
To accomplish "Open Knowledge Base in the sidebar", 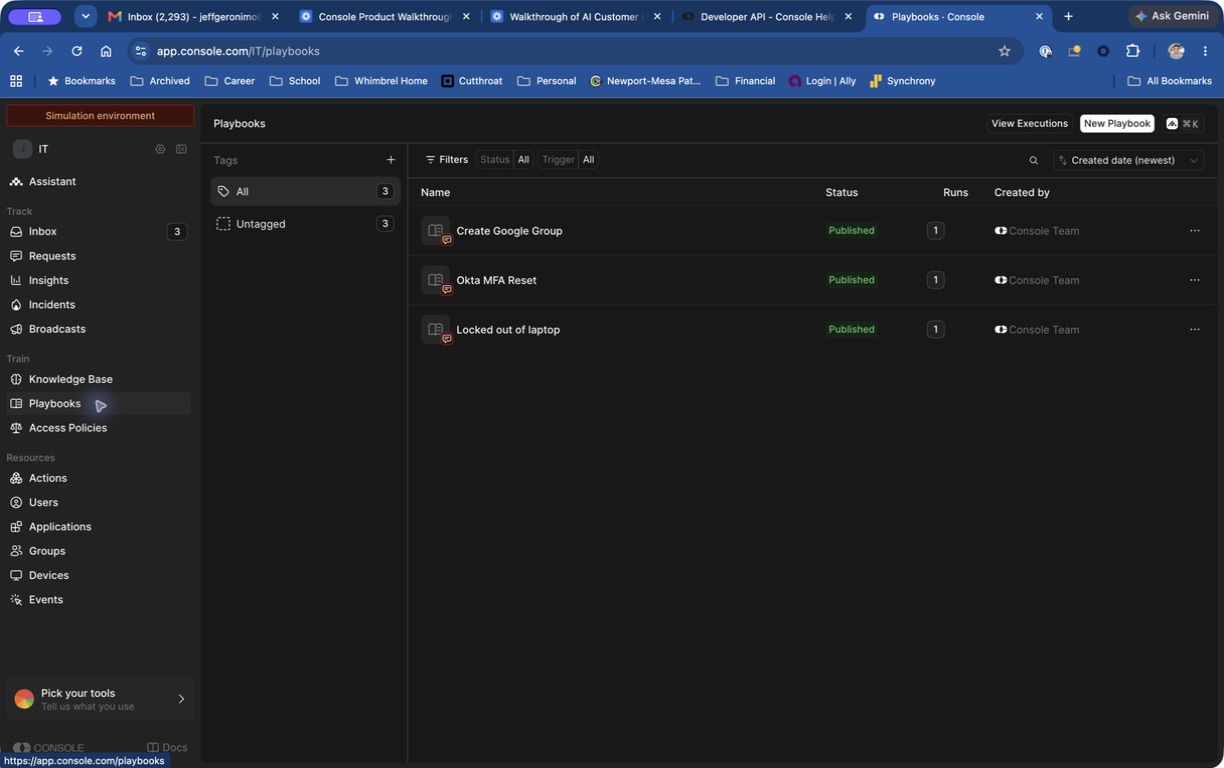I will point(98,379).
